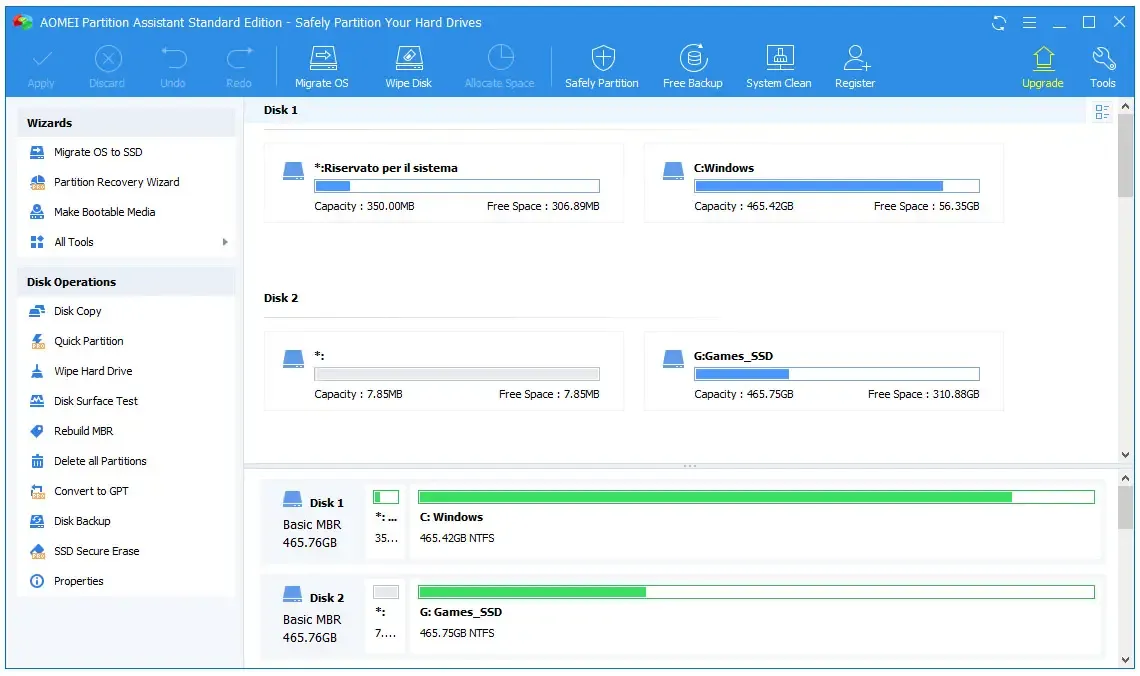Toggle the partition list view mode
Image resolution: width=1140 pixels, height=676 pixels.
(x=1102, y=112)
